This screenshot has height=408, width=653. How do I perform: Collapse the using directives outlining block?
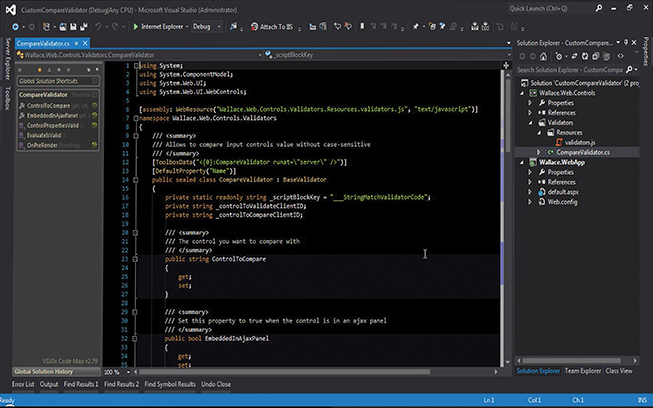click(136, 65)
